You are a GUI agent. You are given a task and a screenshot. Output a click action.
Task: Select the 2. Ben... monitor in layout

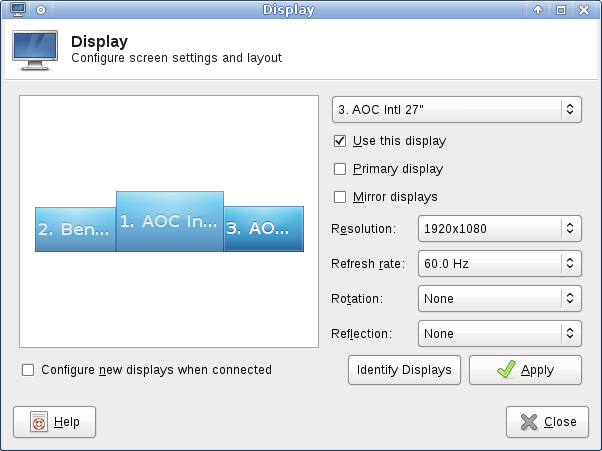pyautogui.click(x=75, y=230)
